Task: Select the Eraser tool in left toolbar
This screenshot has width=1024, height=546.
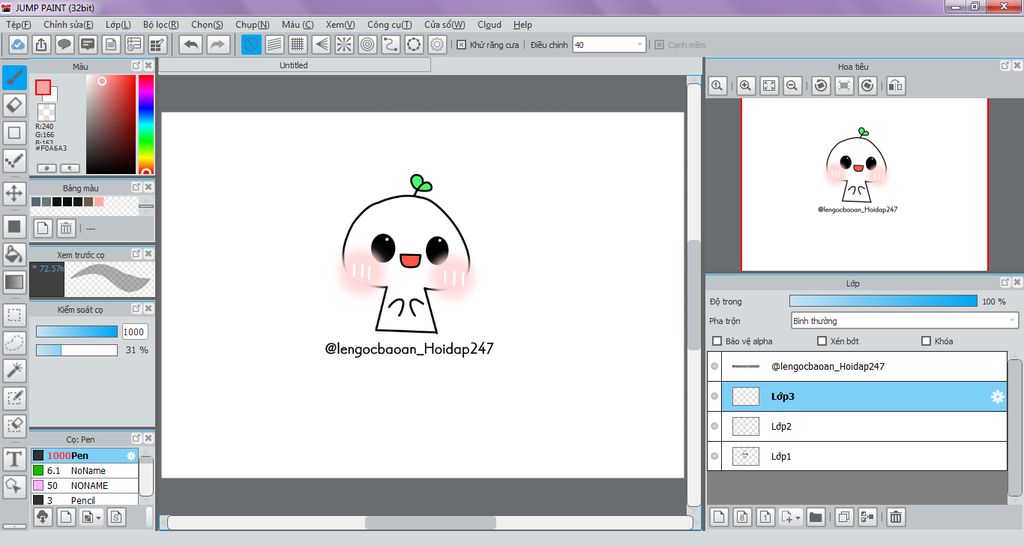Action: tap(14, 105)
